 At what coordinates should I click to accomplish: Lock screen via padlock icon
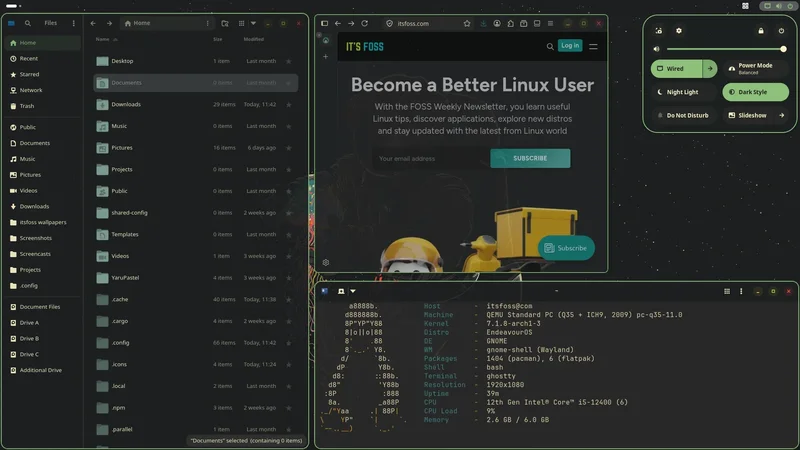761,31
